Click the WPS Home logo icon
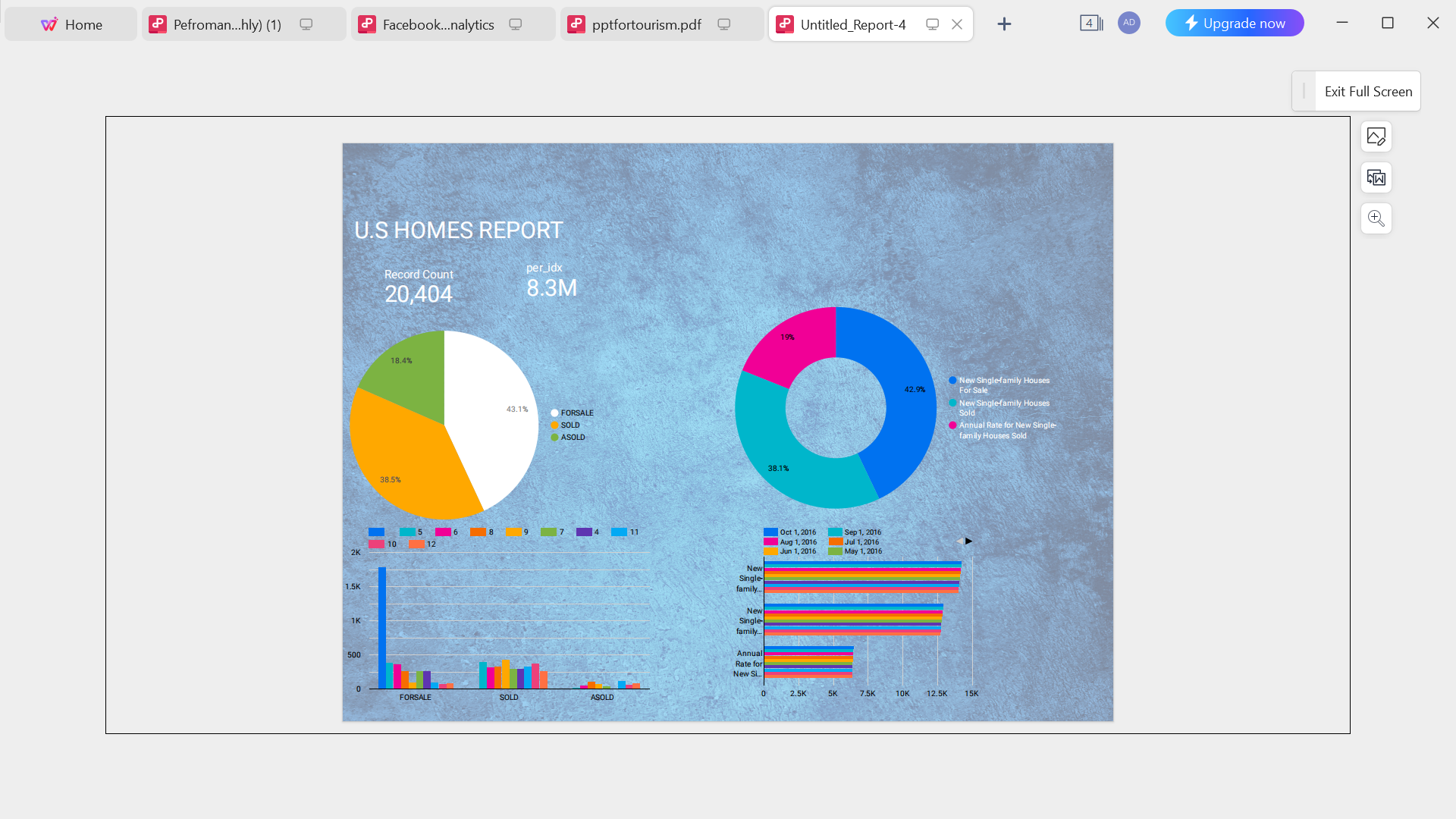Viewport: 1456px width, 819px height. (x=49, y=24)
